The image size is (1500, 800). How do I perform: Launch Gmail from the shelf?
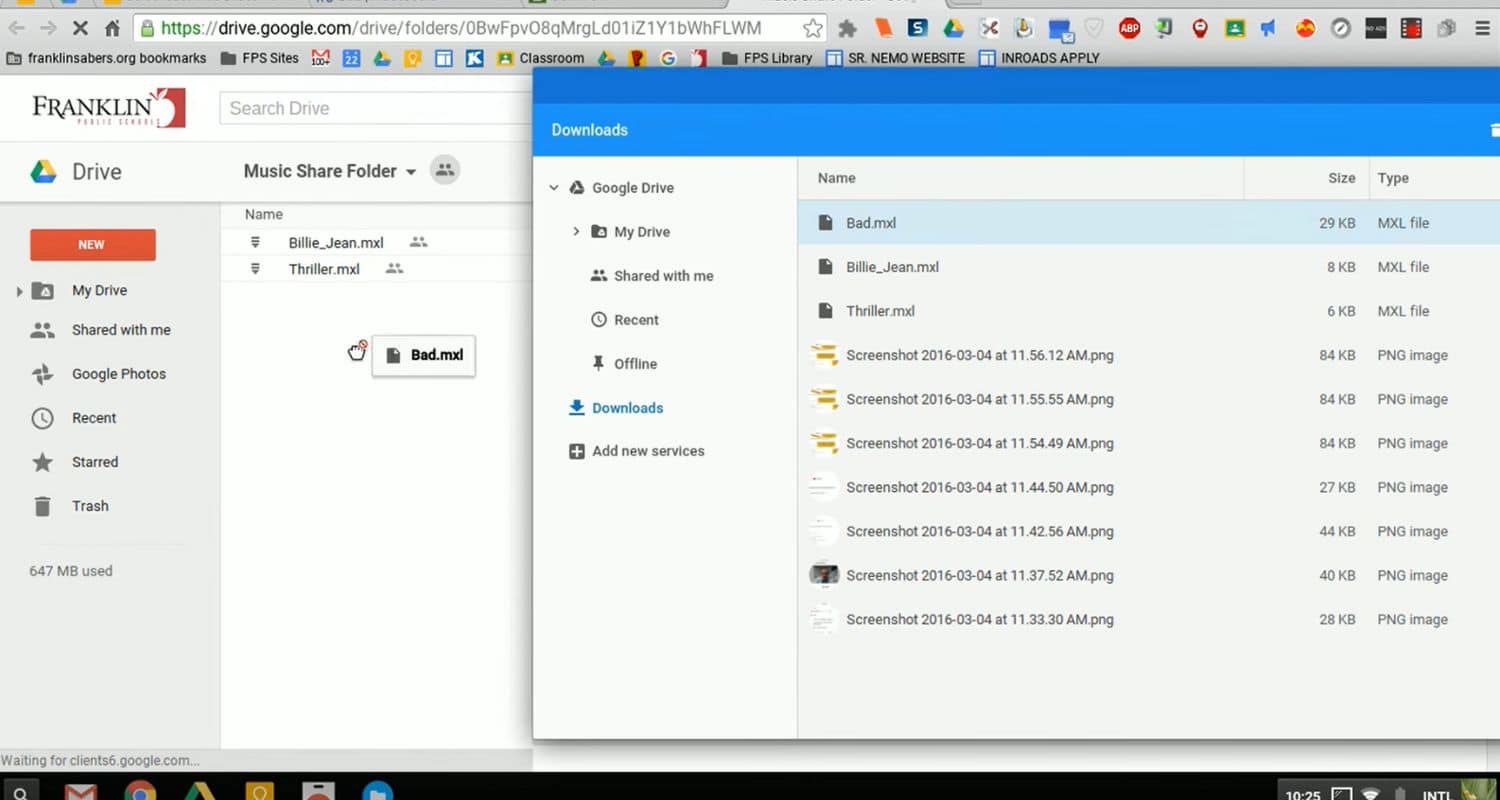[x=80, y=792]
